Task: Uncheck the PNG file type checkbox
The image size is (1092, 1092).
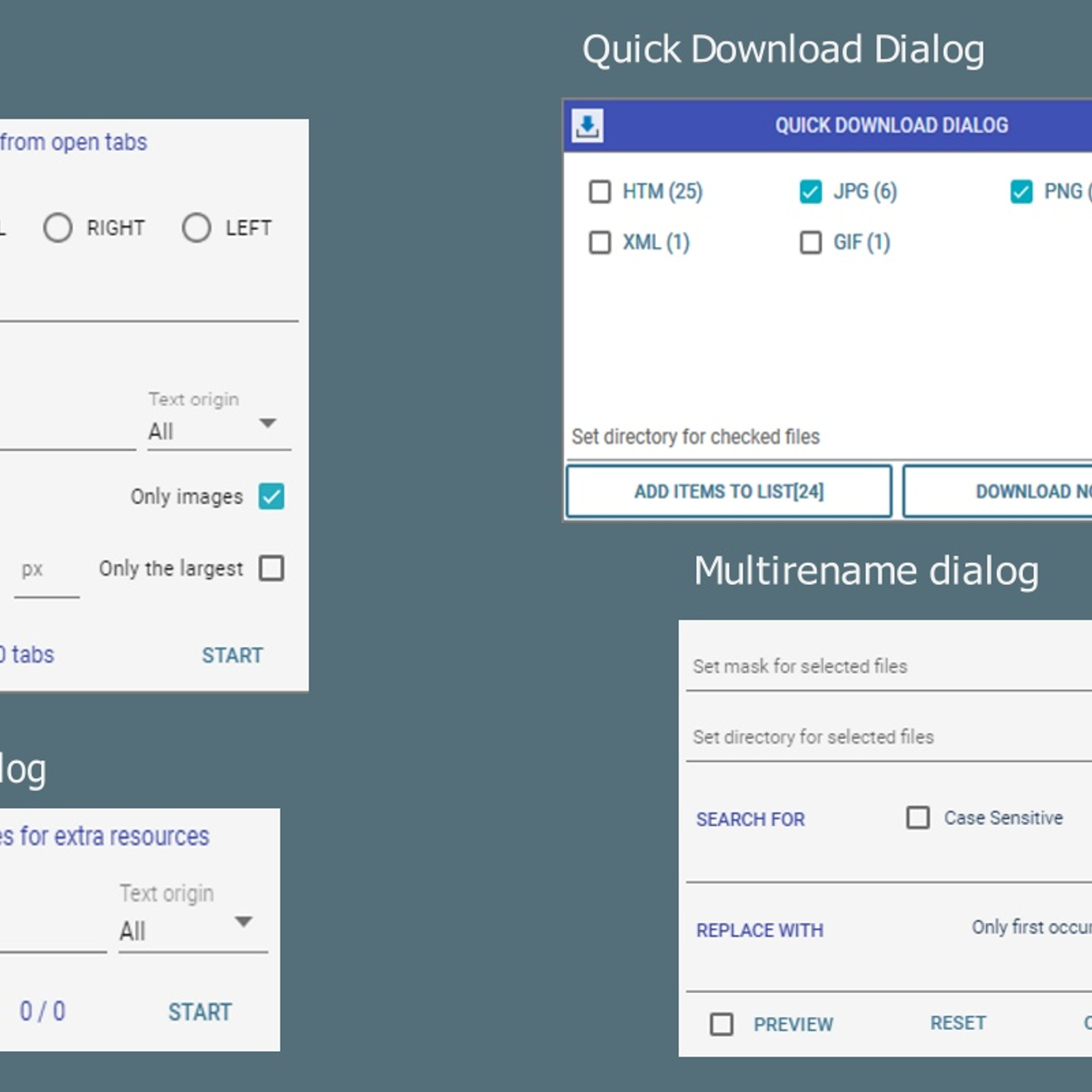Action: click(x=1021, y=192)
